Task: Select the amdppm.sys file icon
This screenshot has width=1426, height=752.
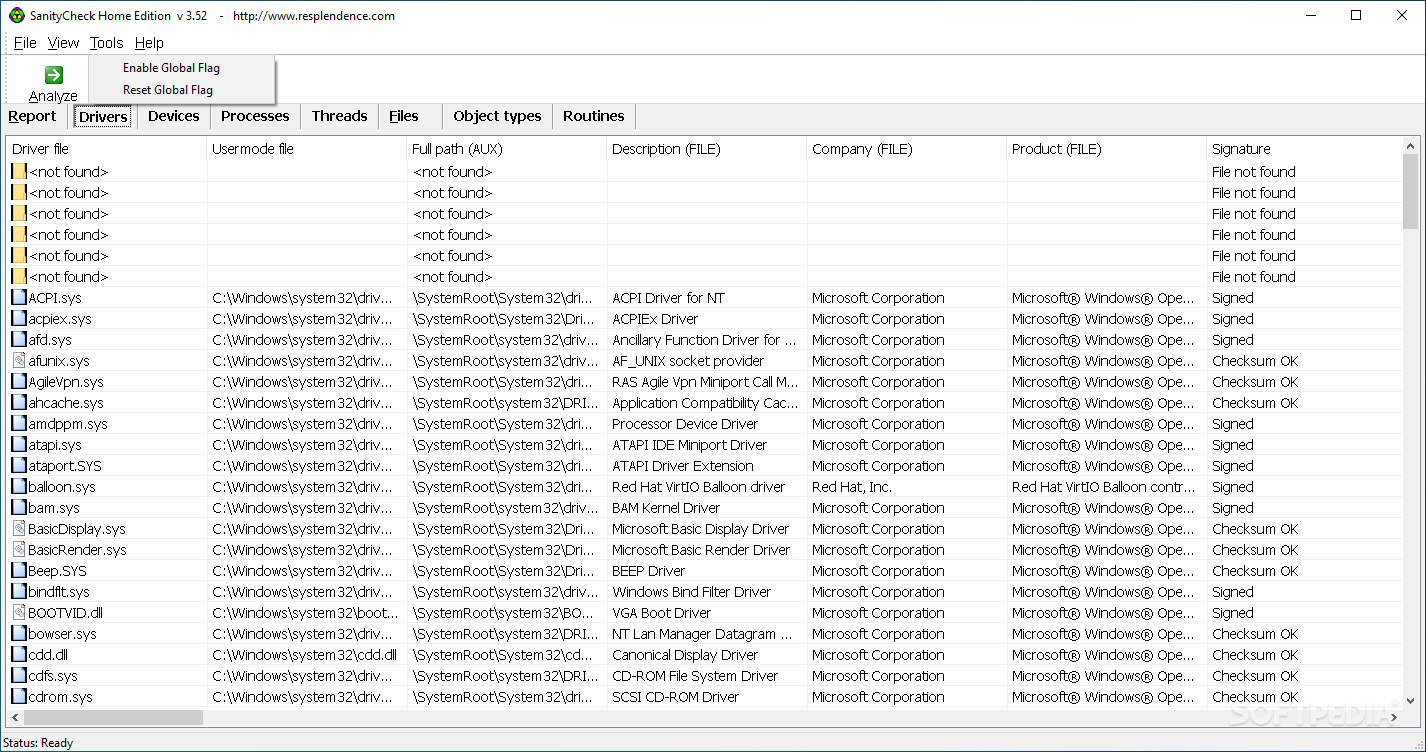Action: click(19, 424)
